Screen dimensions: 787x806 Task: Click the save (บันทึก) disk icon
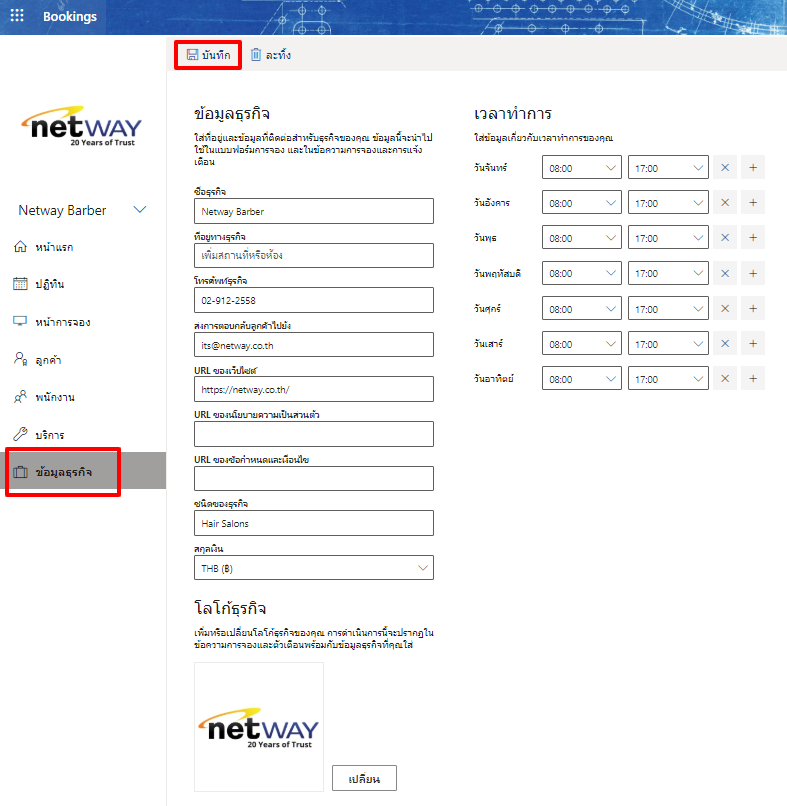[x=192, y=56]
